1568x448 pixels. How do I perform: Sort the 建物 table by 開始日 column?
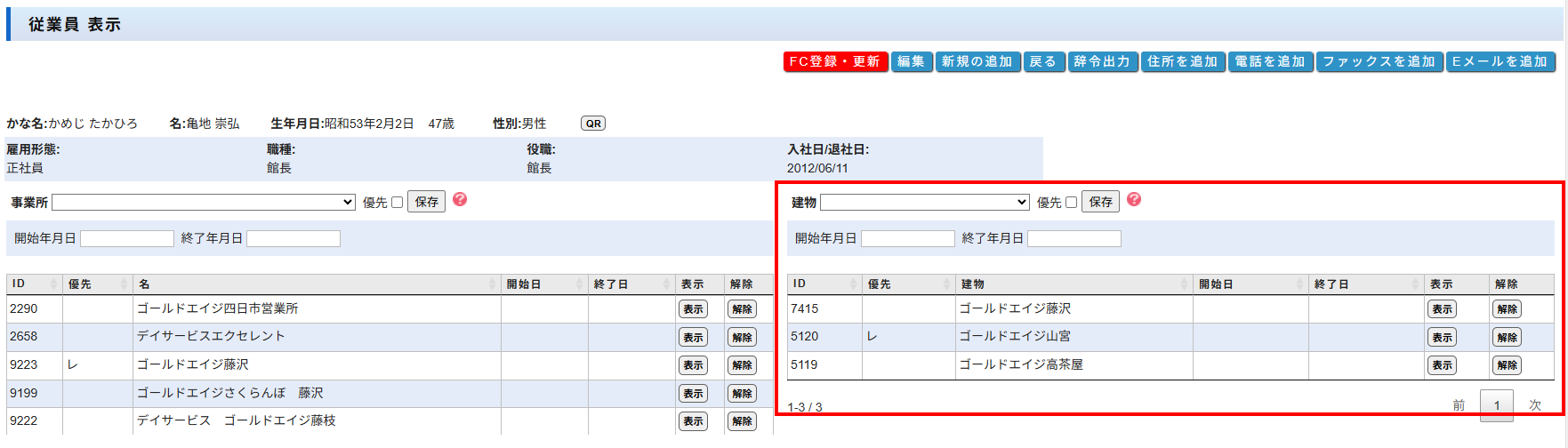(1249, 284)
